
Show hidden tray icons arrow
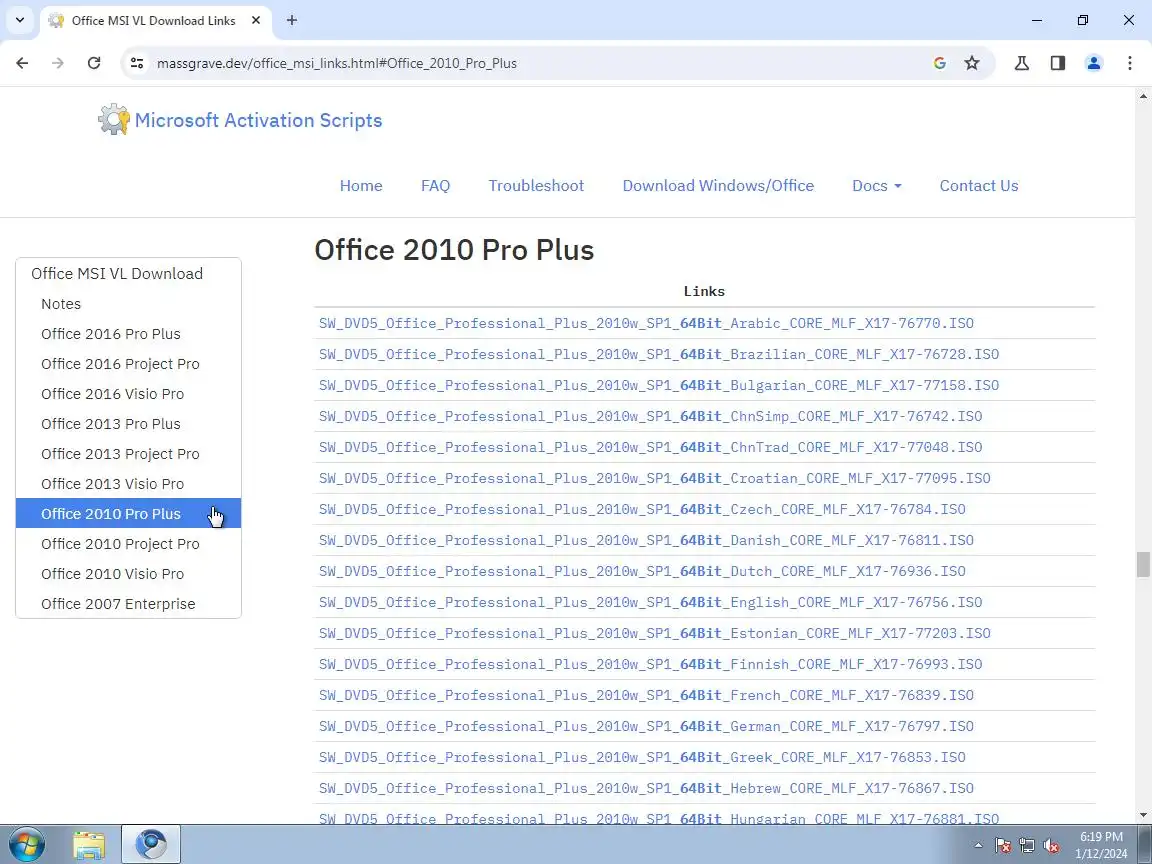click(x=978, y=846)
